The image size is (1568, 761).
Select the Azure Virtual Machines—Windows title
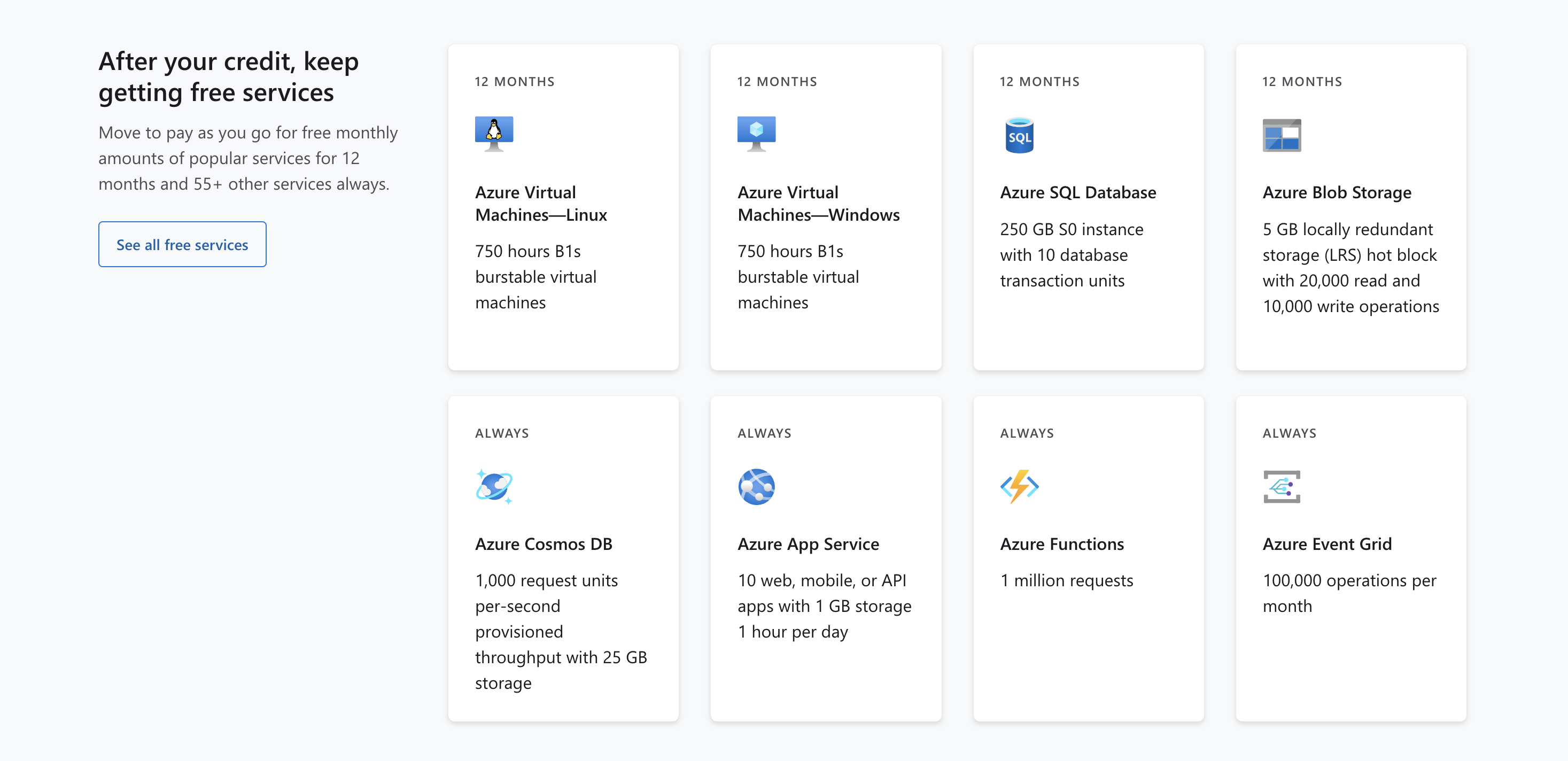point(818,203)
